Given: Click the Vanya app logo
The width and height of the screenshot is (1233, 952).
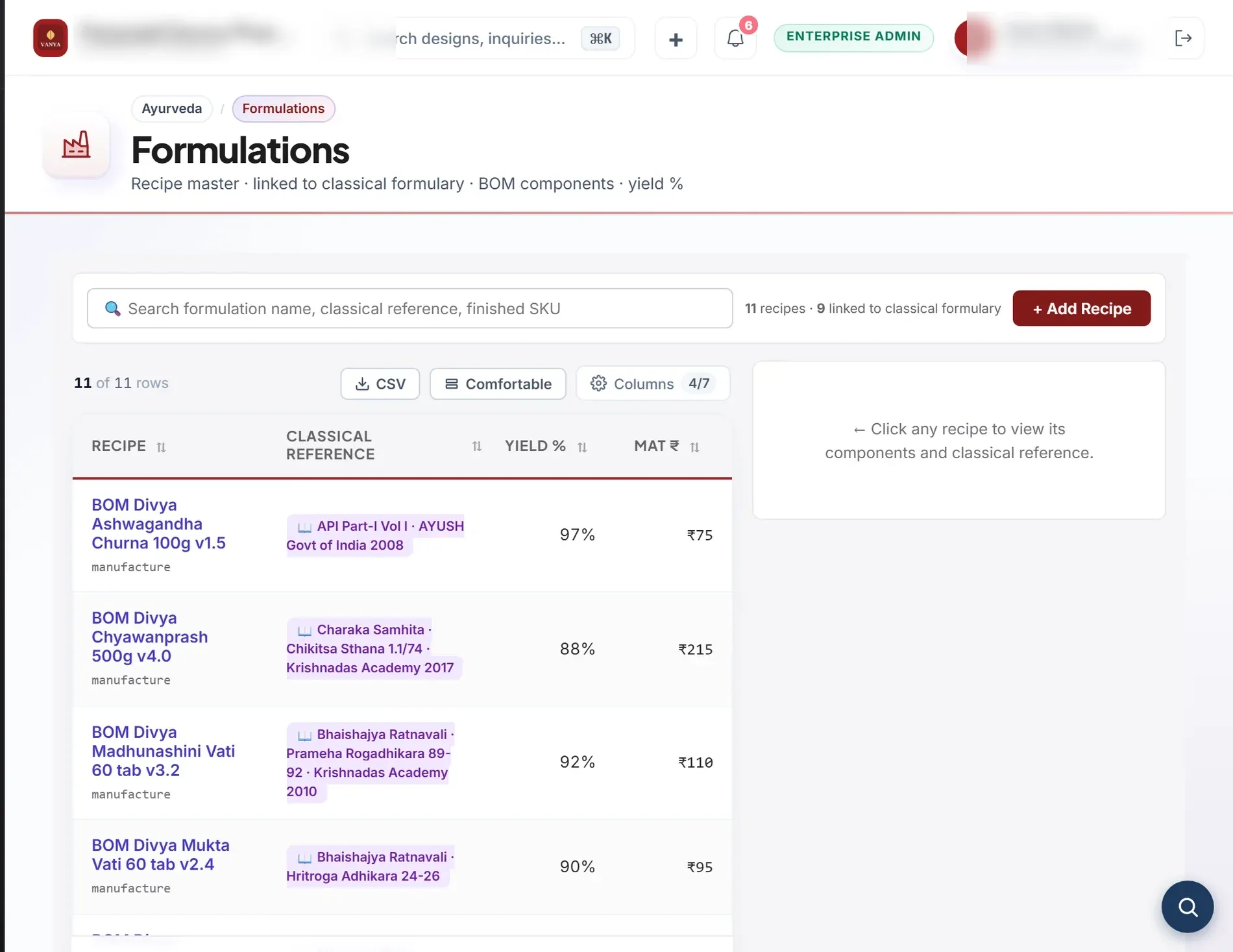Looking at the screenshot, I should tap(51, 38).
